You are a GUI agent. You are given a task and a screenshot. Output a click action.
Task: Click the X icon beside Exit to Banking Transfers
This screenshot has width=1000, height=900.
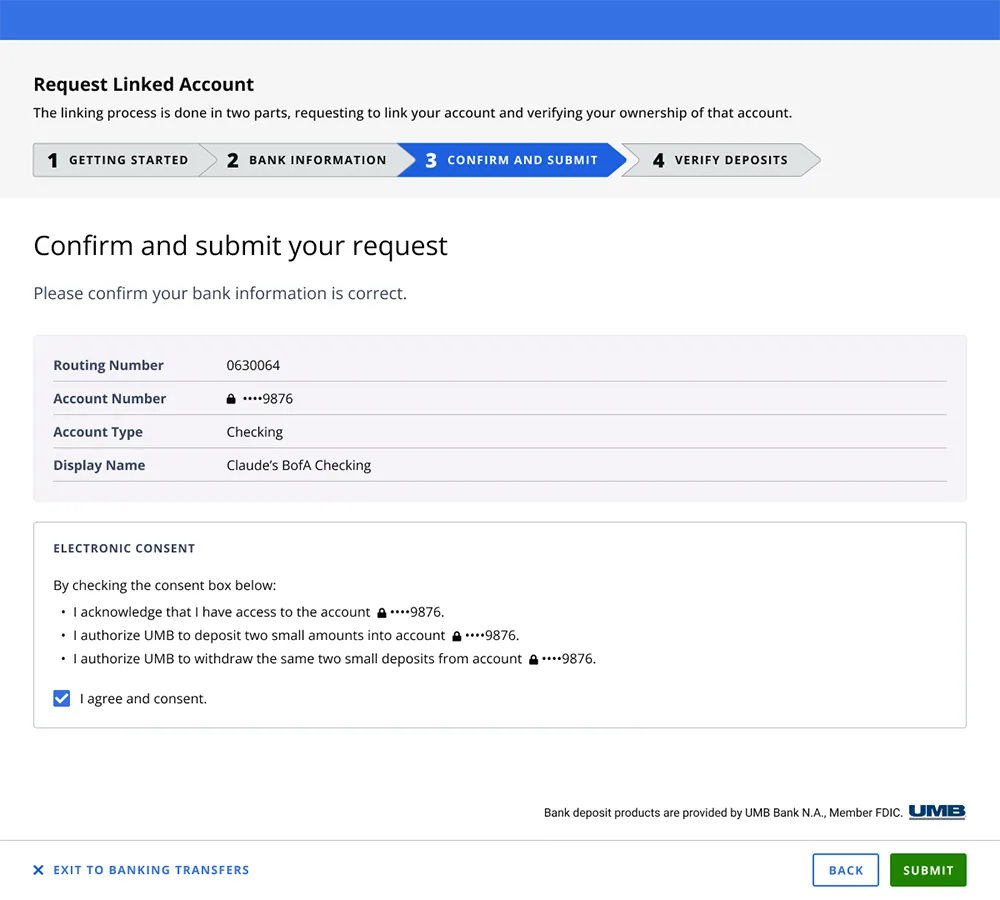coord(38,870)
